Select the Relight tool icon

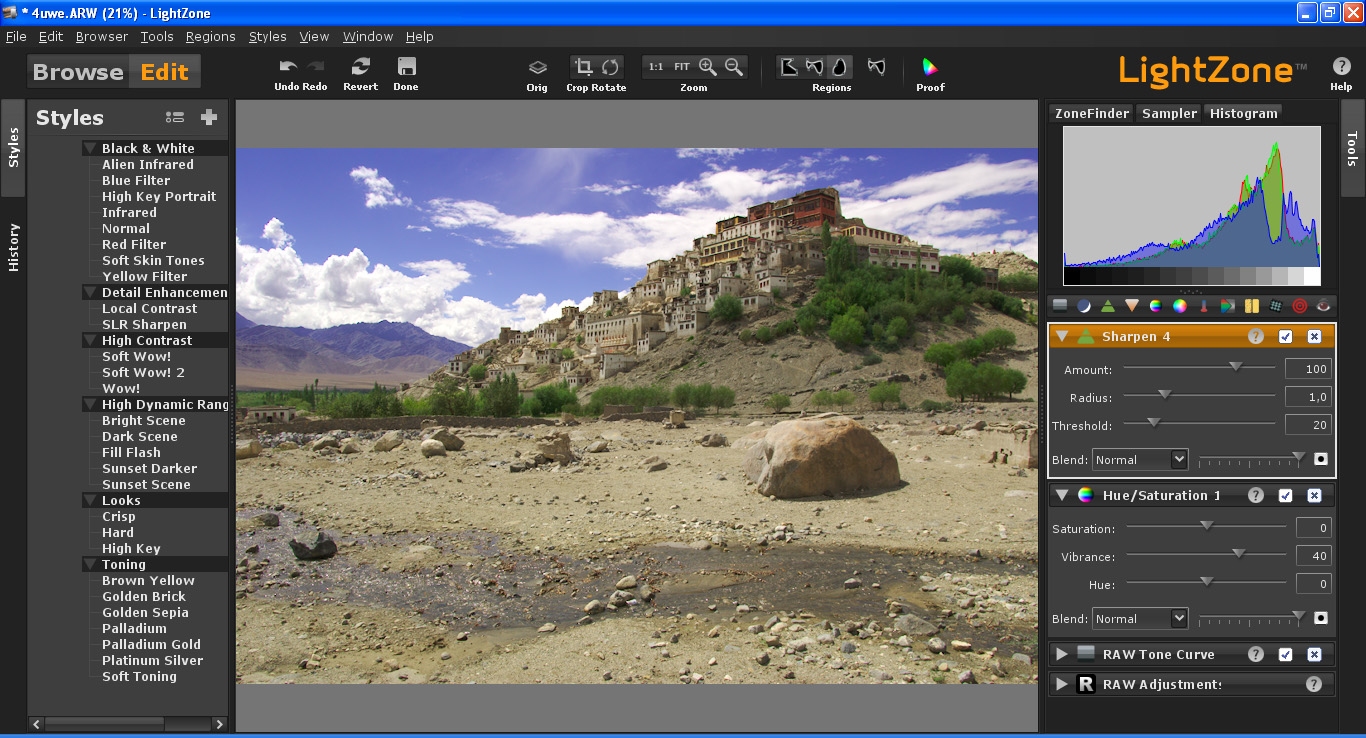[x=1085, y=305]
